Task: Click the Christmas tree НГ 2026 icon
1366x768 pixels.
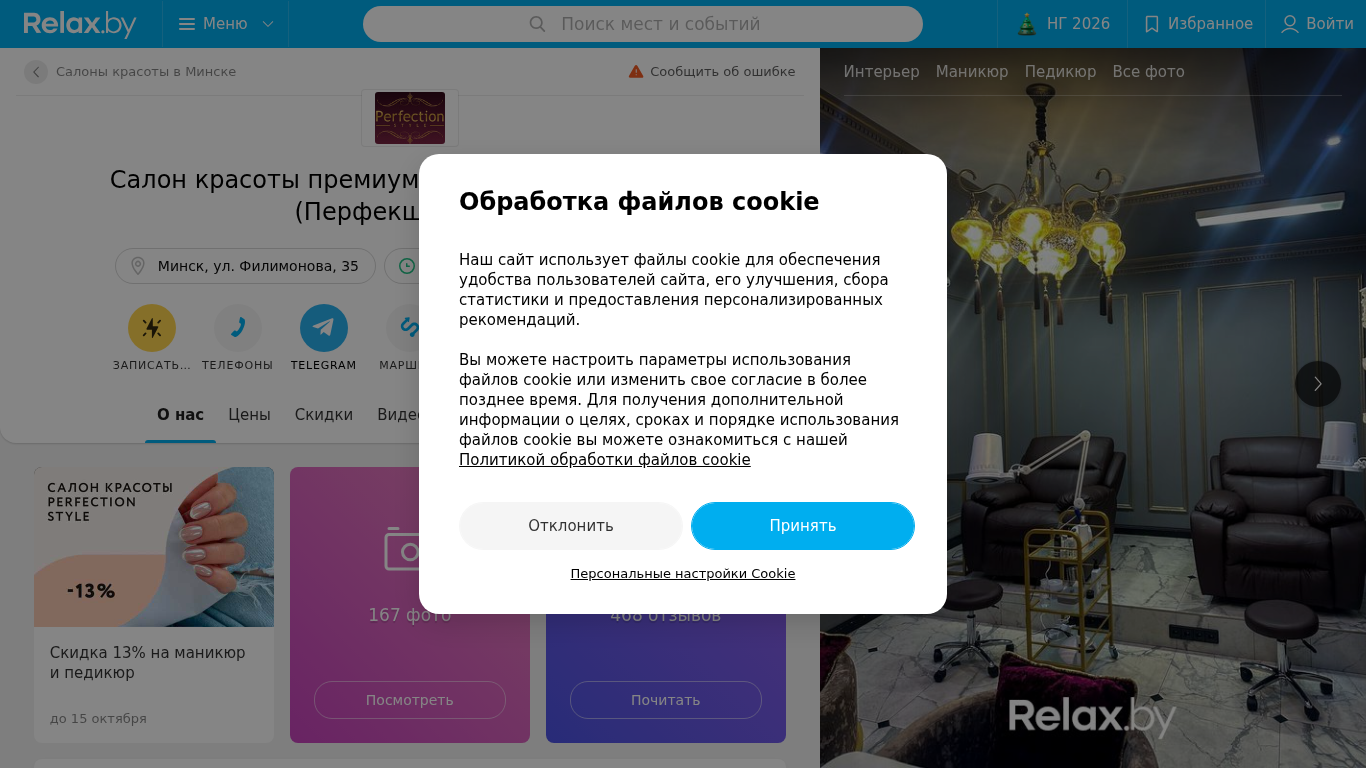Action: [x=1026, y=24]
